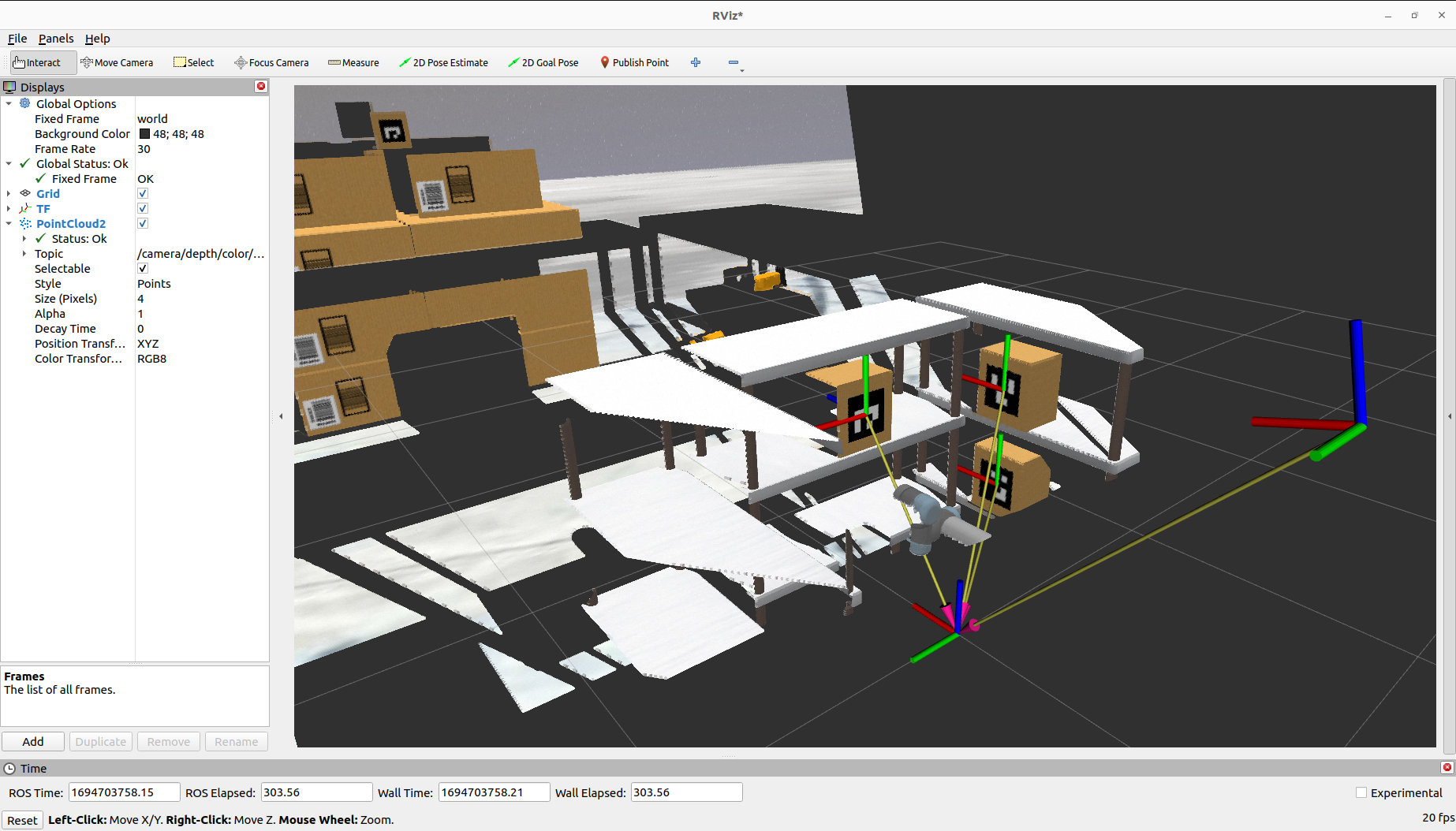This screenshot has width=1456, height=831.
Task: Collapse the PointCloud2 display properties
Action: (9, 224)
